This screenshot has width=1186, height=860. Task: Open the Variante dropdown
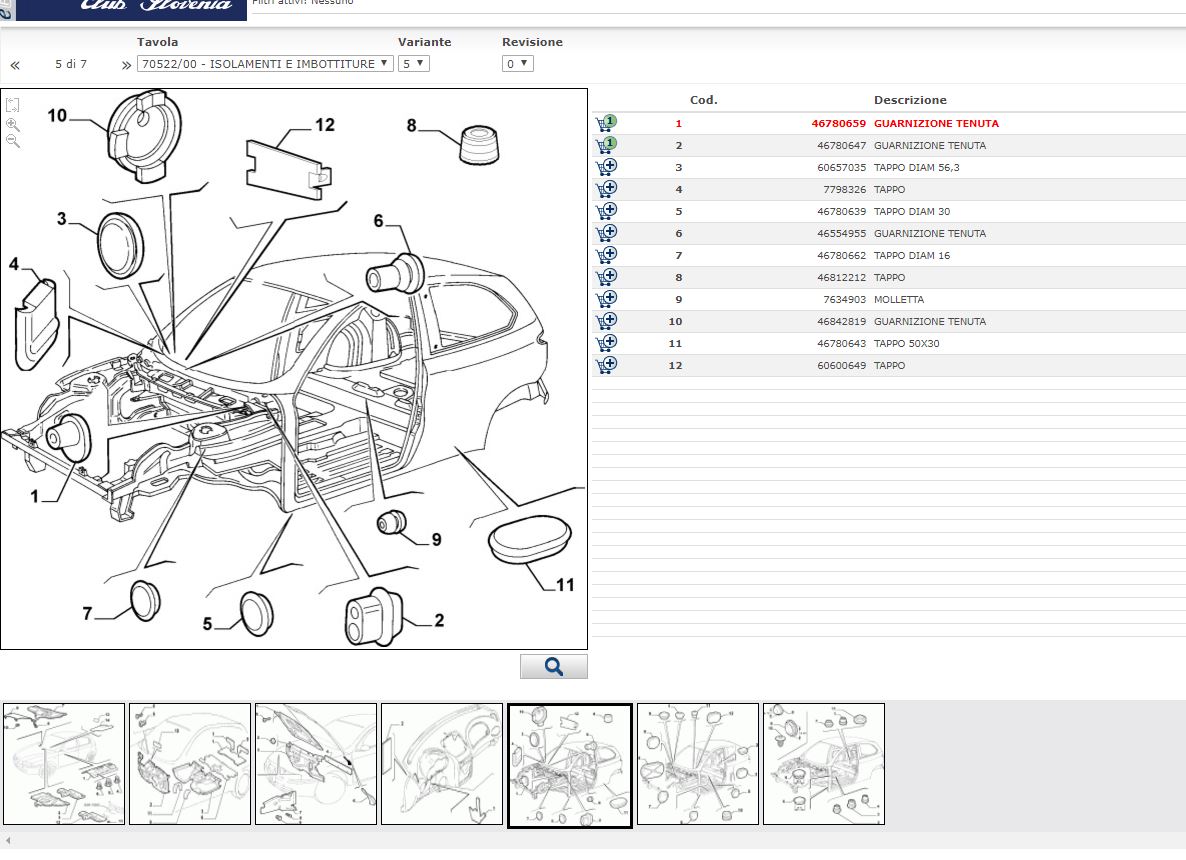pyautogui.click(x=413, y=64)
